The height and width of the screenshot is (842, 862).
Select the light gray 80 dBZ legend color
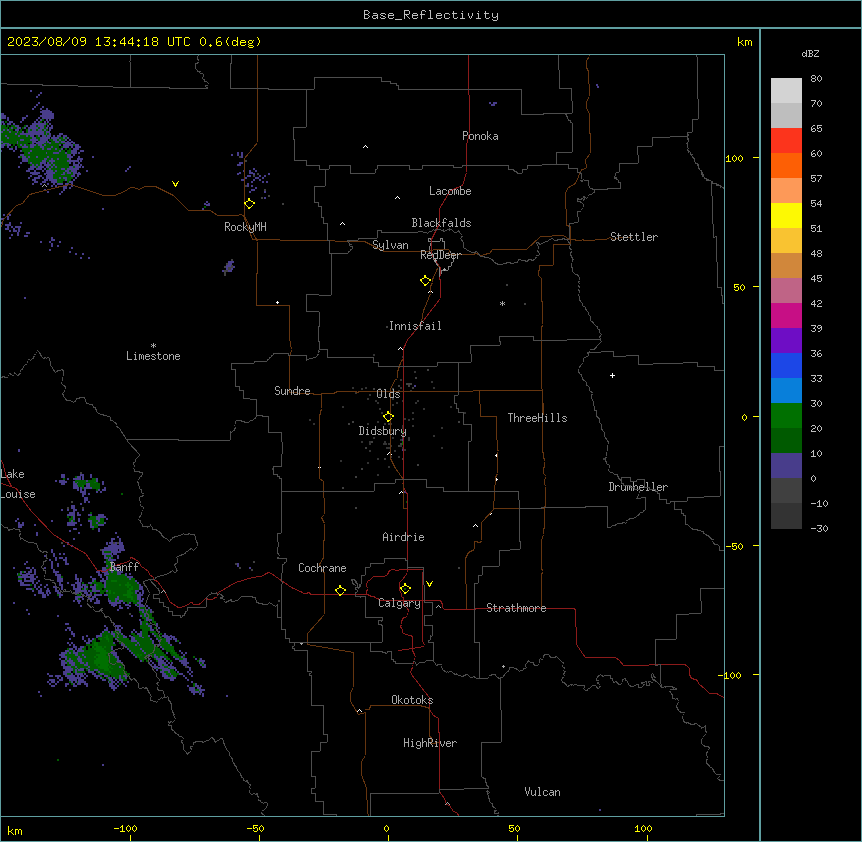click(786, 91)
